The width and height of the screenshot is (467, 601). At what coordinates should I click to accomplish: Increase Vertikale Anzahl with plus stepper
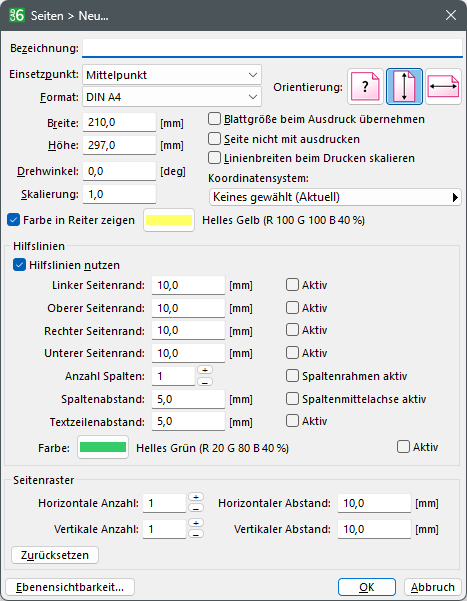click(x=196, y=523)
